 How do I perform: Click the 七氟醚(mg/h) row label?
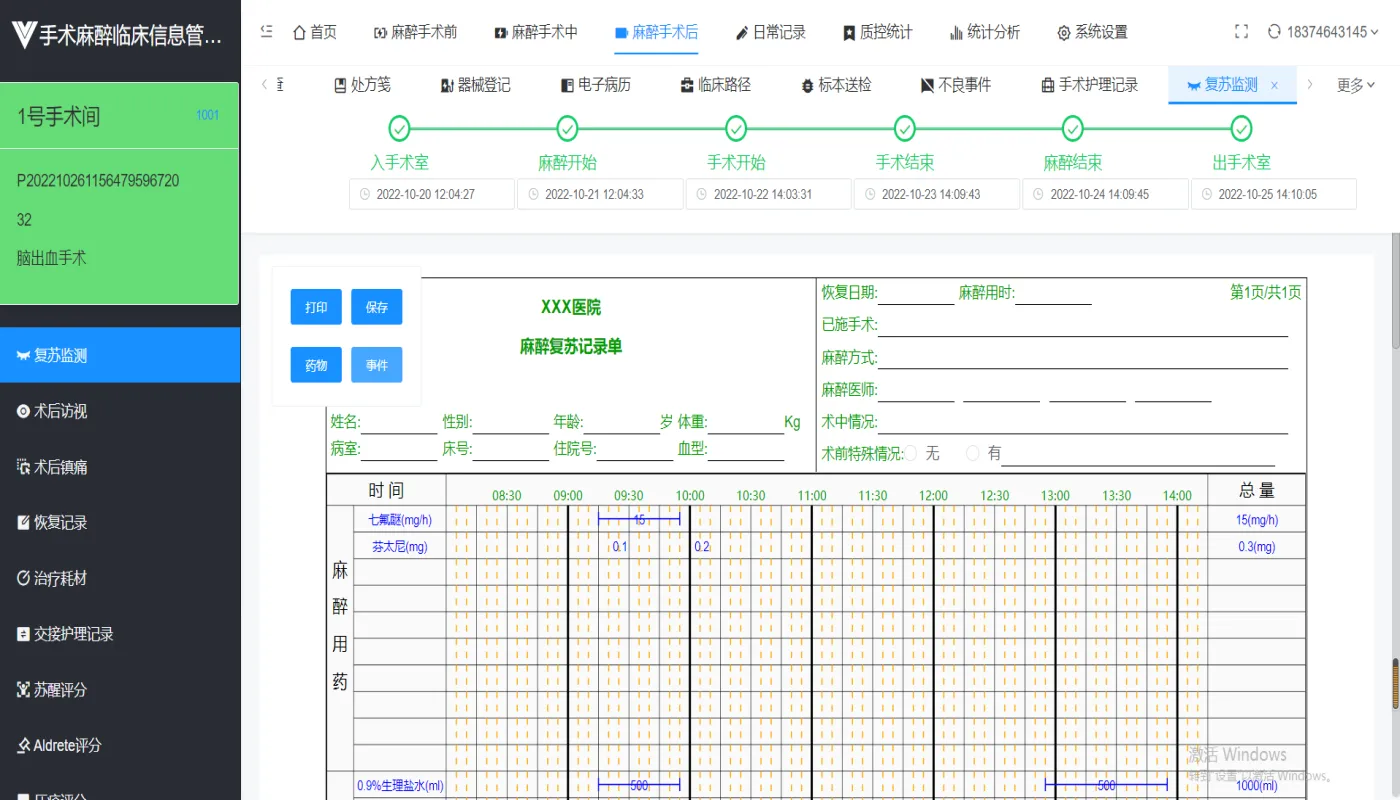pyautogui.click(x=399, y=519)
